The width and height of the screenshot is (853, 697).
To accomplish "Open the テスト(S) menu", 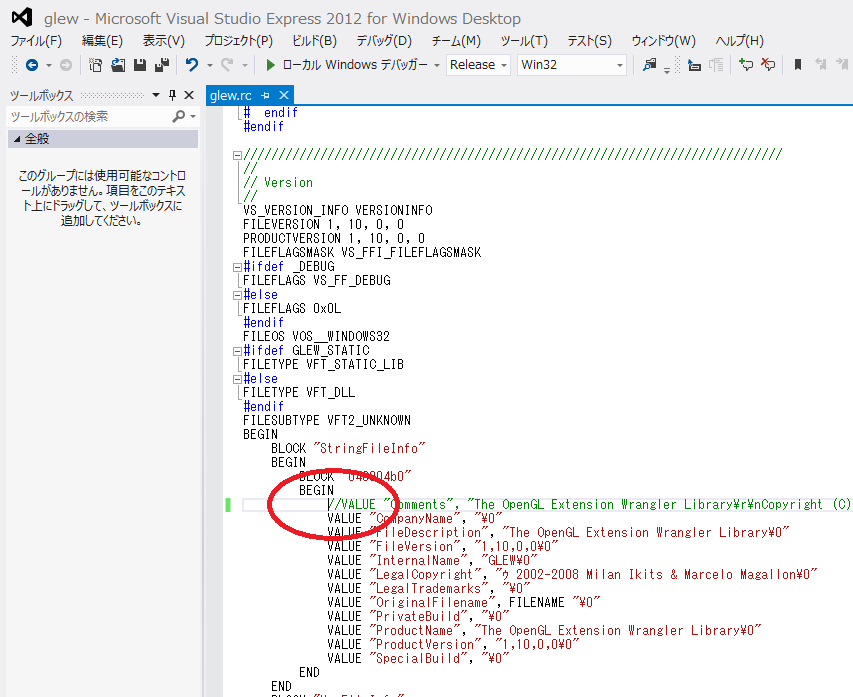I will click(590, 41).
